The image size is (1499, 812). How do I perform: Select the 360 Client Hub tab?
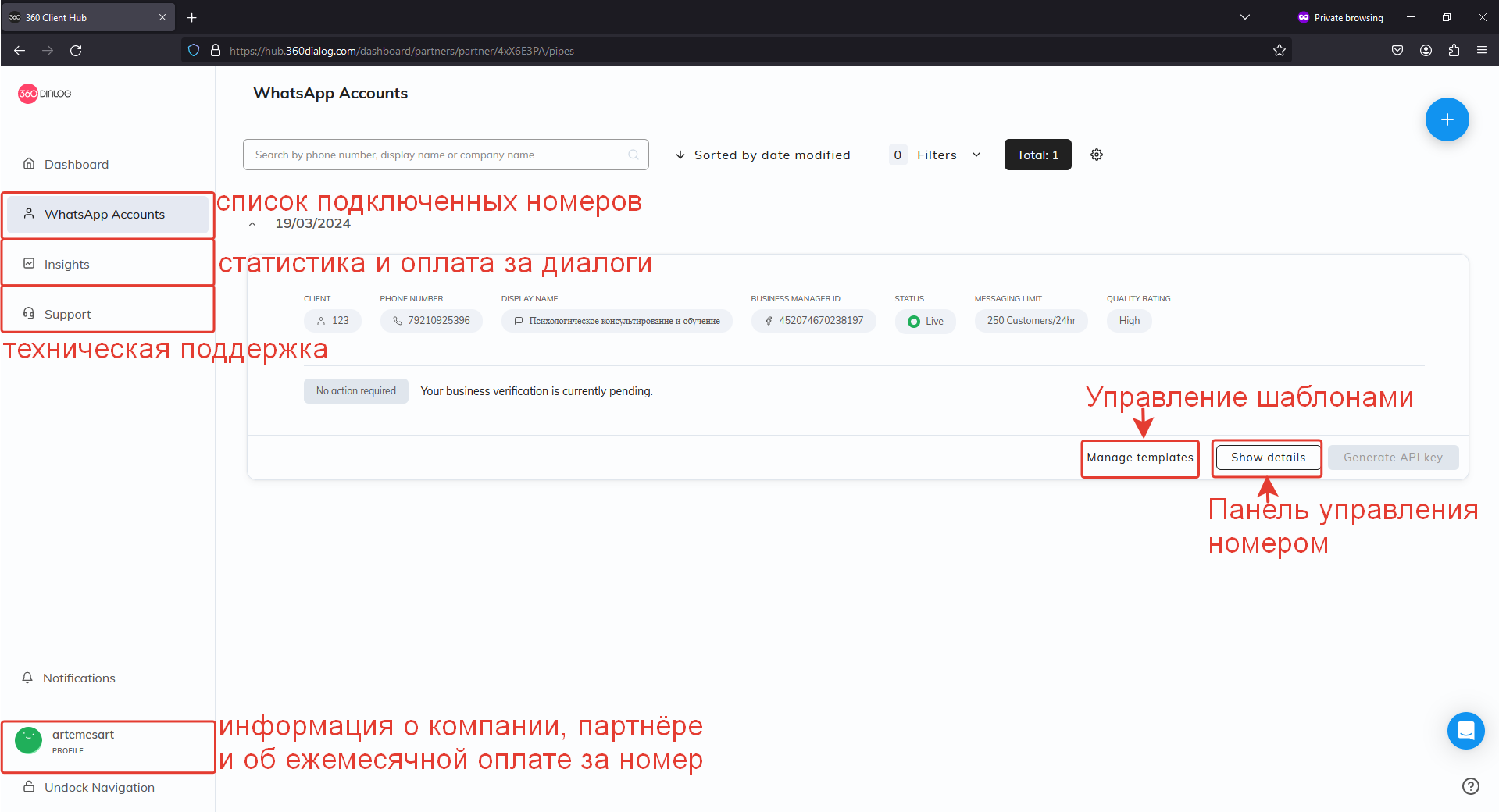pos(87,17)
